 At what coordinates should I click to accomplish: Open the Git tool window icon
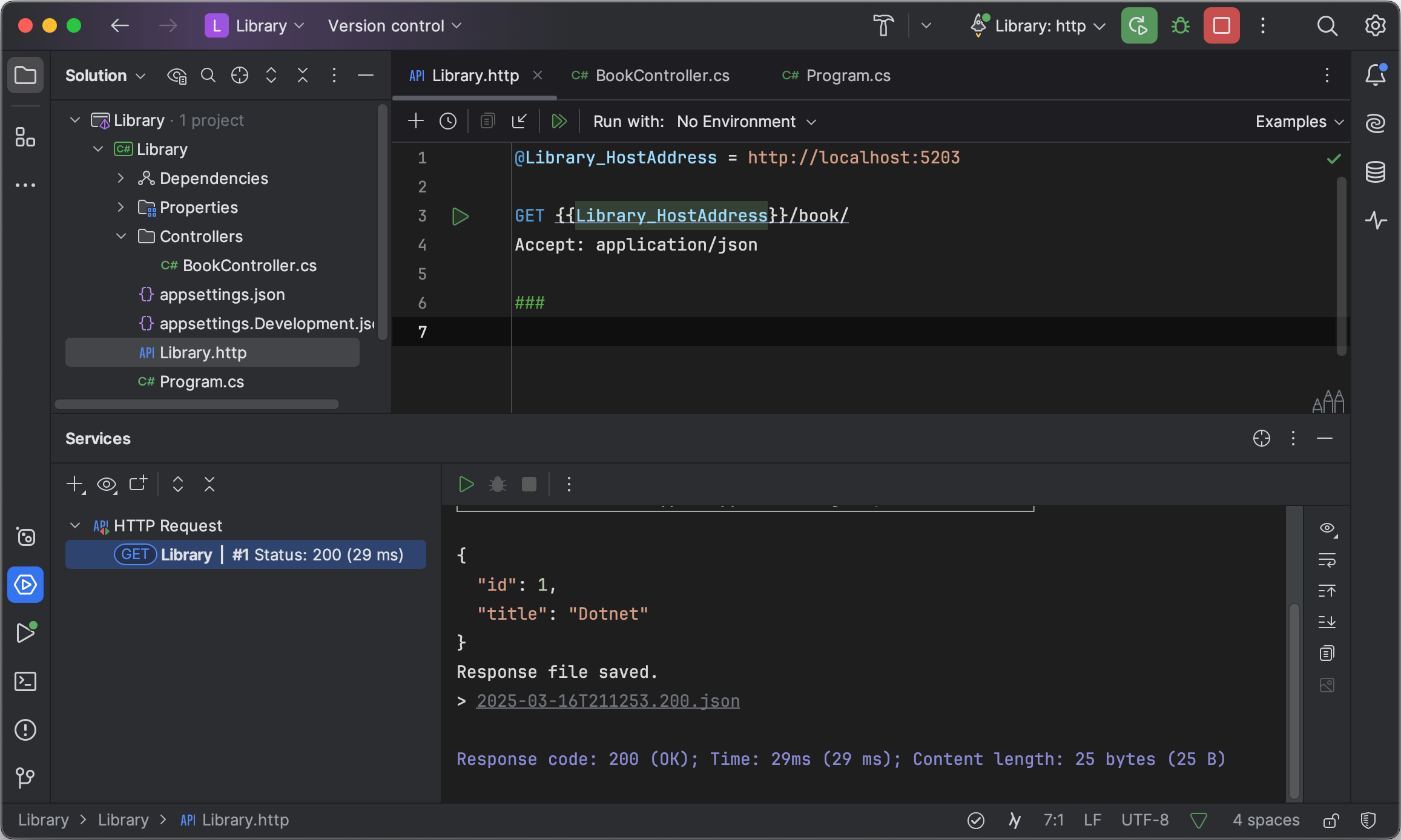click(x=25, y=778)
